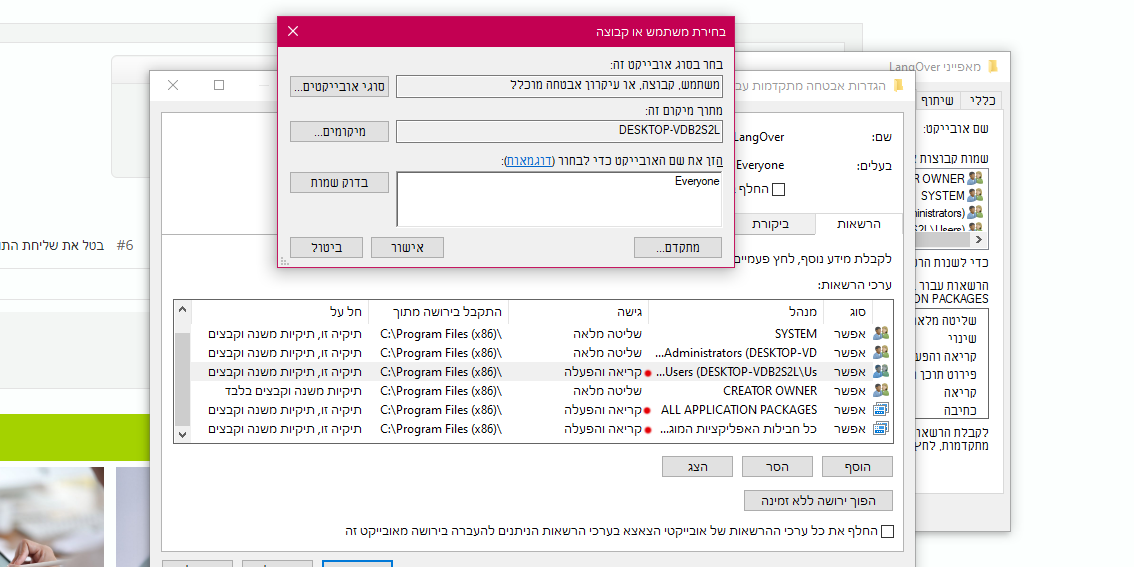Image resolution: width=1134 pixels, height=567 pixels.
Task: Click the 'סוגי אובייקטים...' button
Action: click(339, 87)
